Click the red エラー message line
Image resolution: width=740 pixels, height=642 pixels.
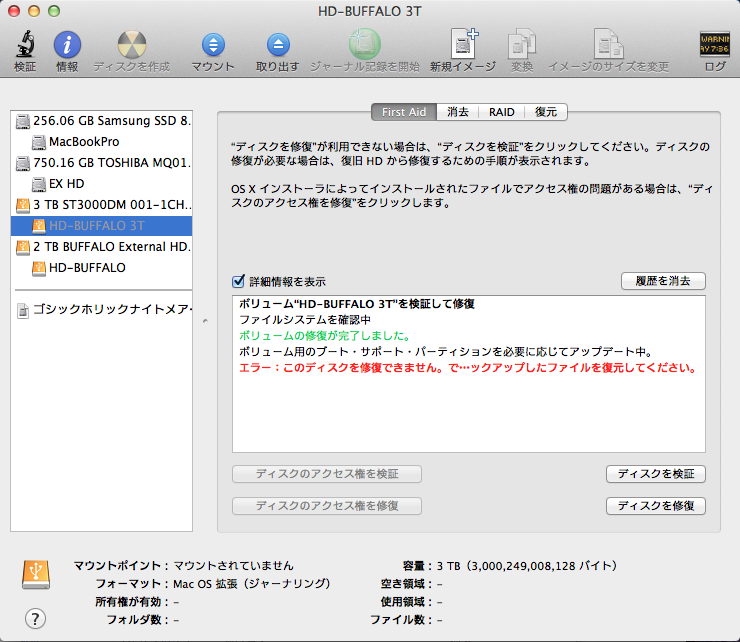(x=468, y=368)
